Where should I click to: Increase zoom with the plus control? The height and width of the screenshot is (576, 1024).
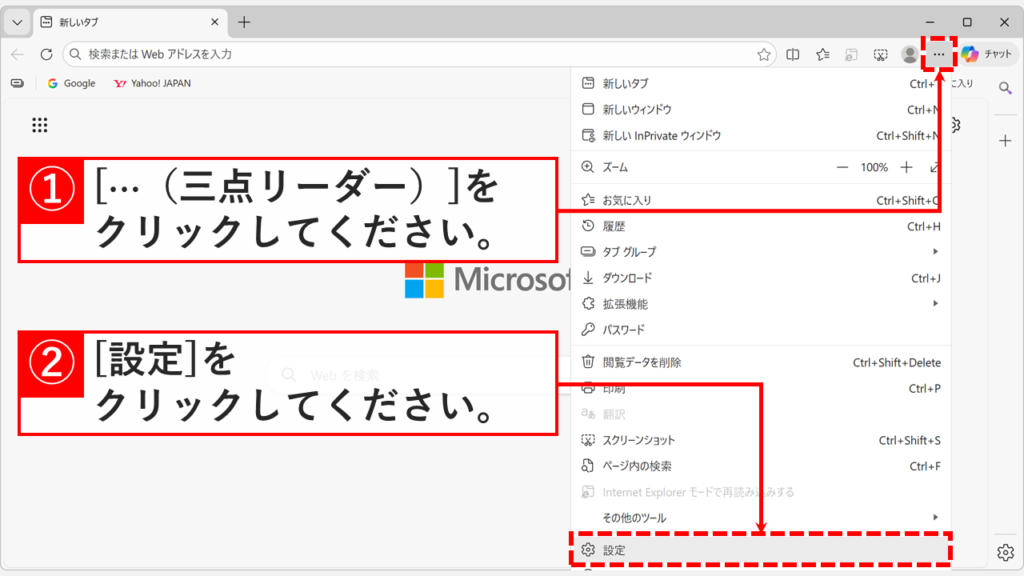(905, 167)
